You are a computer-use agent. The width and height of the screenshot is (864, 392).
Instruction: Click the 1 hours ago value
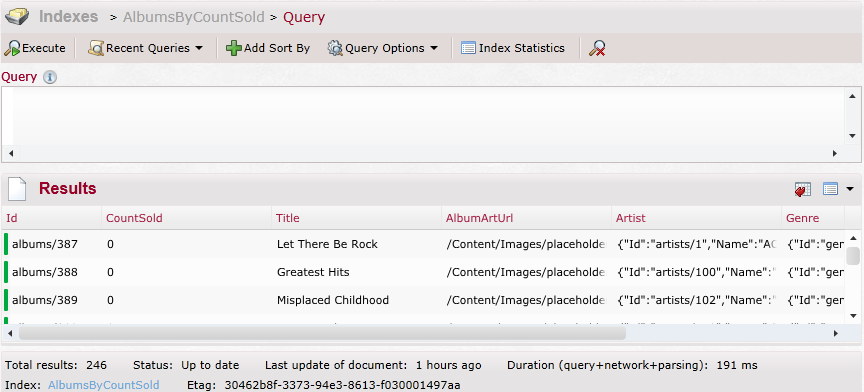click(x=449, y=365)
